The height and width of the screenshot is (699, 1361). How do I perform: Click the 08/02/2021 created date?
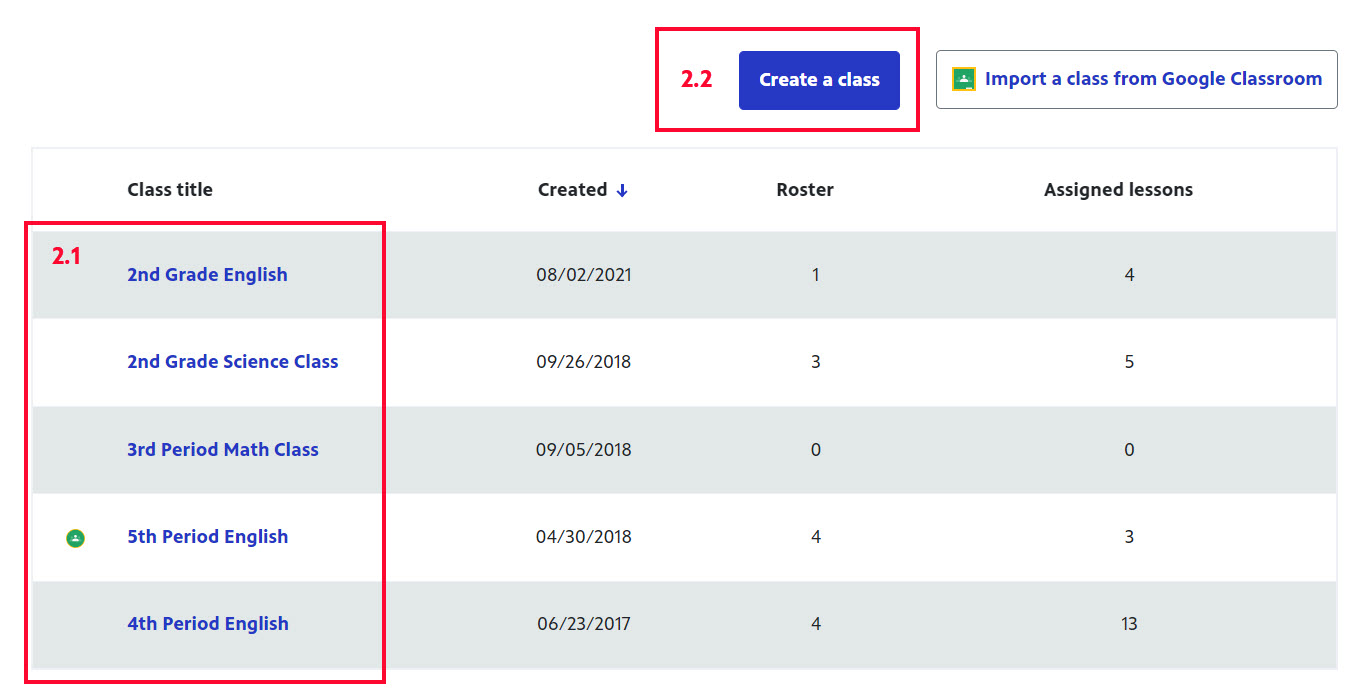pyautogui.click(x=584, y=275)
